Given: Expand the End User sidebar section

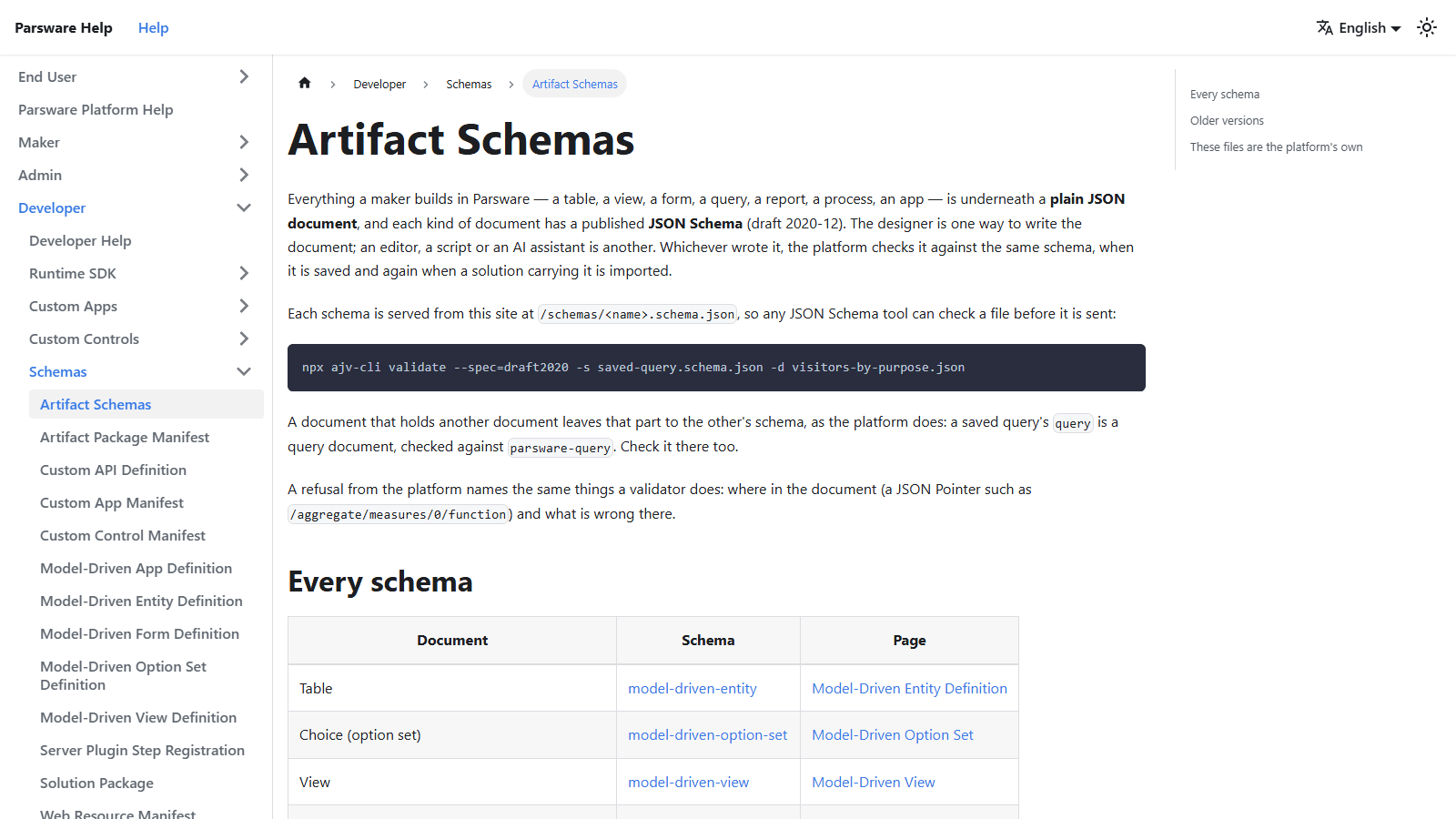Looking at the screenshot, I should [x=244, y=76].
